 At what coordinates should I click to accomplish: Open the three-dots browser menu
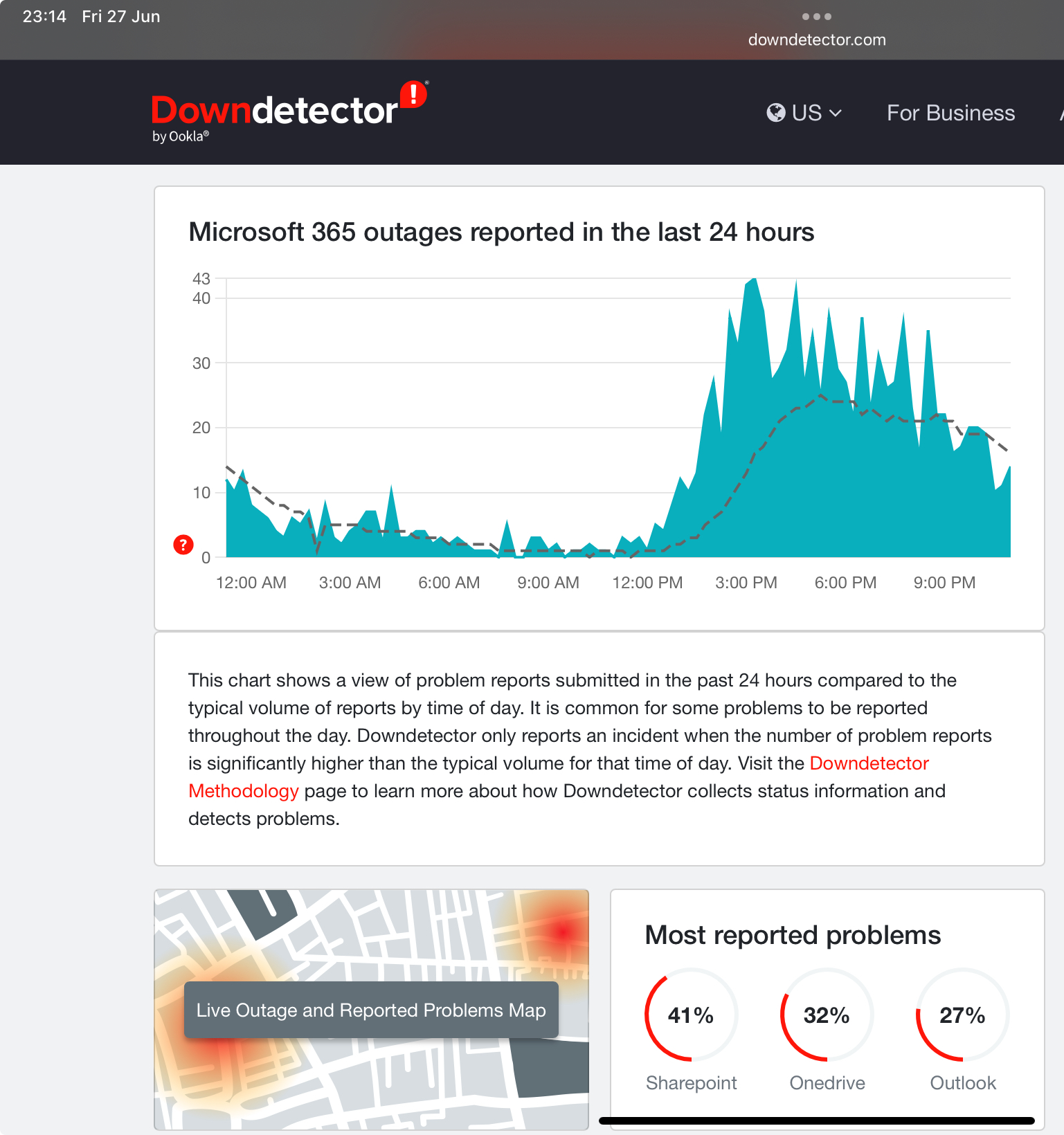[817, 17]
